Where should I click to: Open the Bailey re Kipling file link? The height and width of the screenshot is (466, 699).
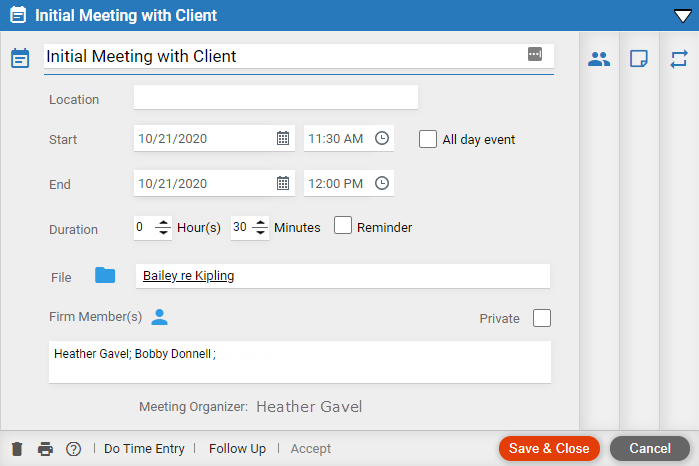(188, 276)
